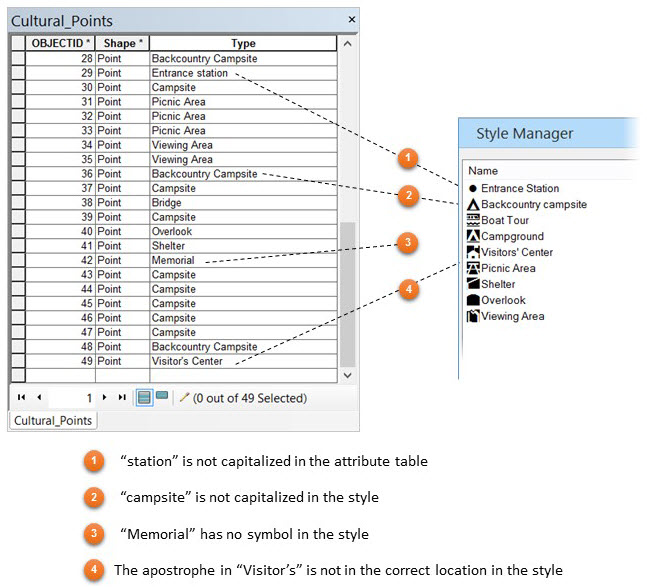Go to the first record

21,397
